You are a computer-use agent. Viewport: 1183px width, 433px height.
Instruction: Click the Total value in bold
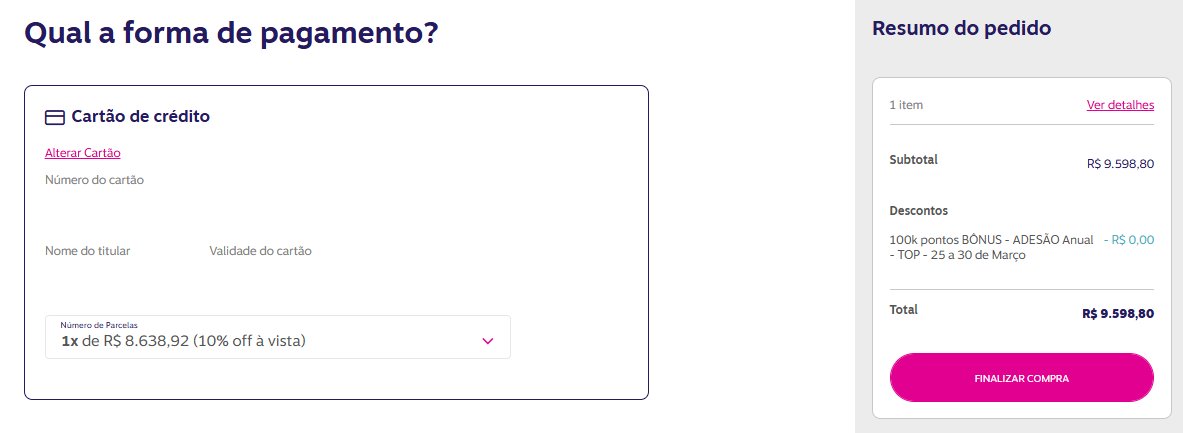click(x=1118, y=314)
